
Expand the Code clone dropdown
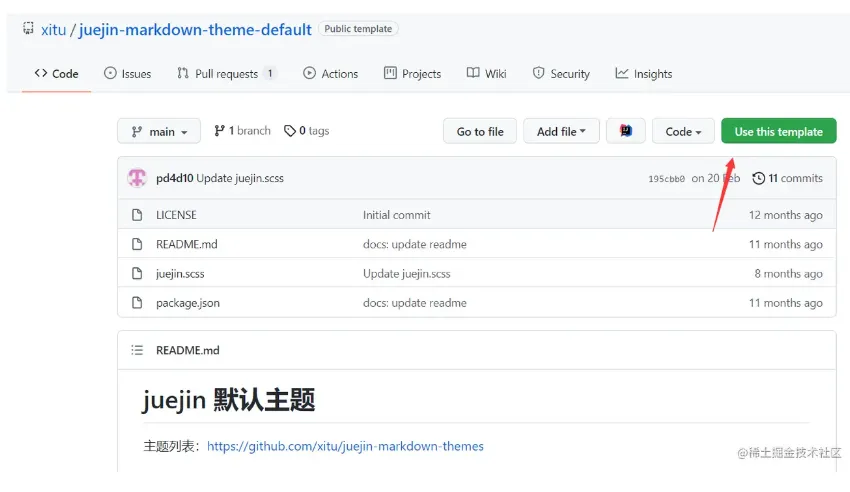tap(683, 131)
